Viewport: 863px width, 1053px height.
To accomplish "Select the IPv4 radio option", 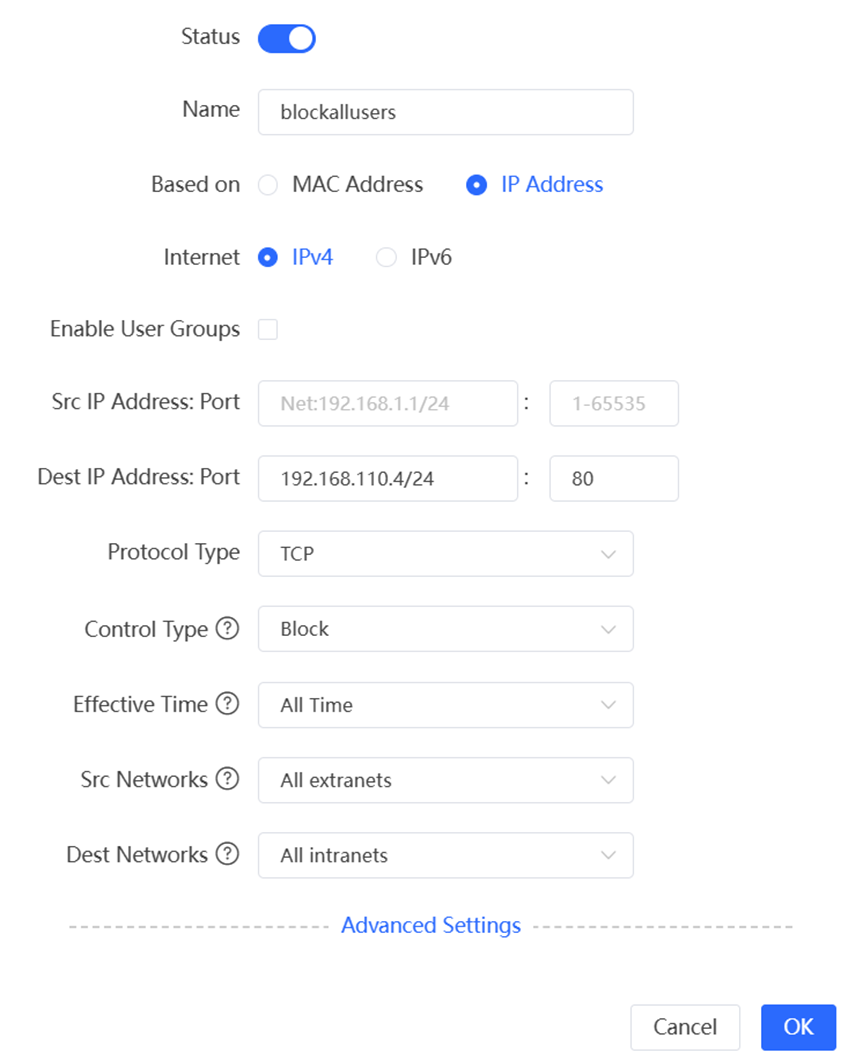I will 268,257.
